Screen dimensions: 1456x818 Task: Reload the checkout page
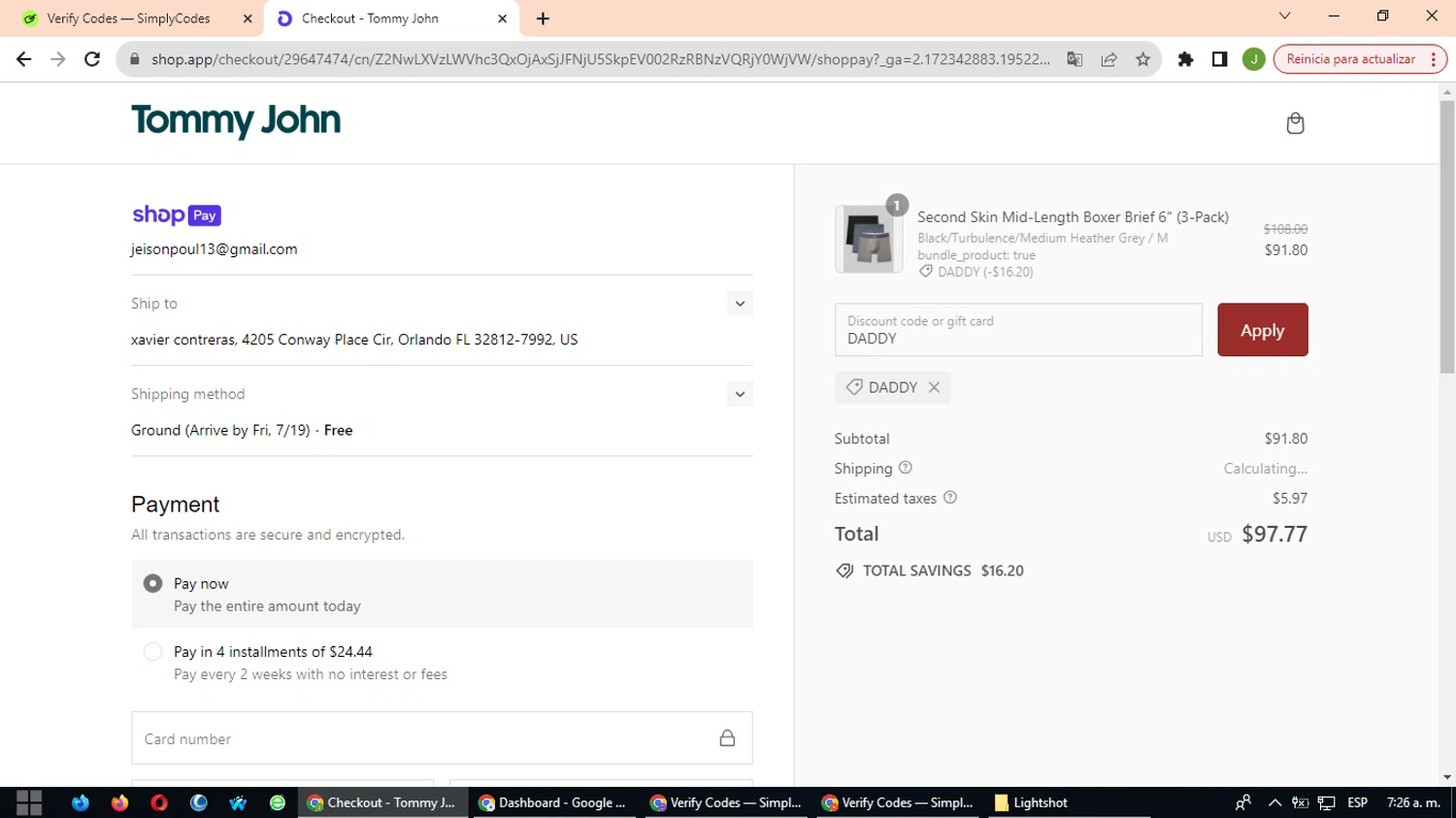pyautogui.click(x=92, y=59)
